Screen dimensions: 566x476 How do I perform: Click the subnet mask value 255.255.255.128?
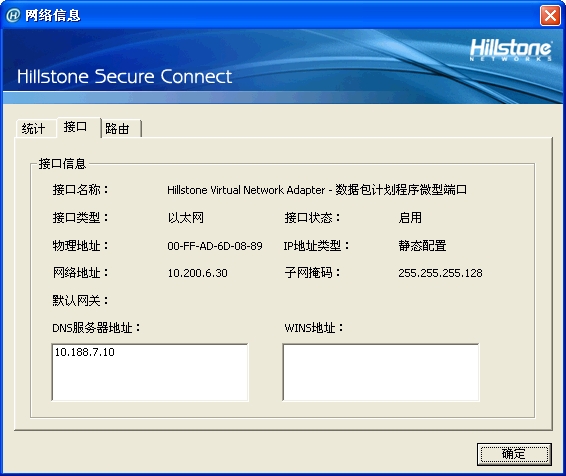[440, 273]
